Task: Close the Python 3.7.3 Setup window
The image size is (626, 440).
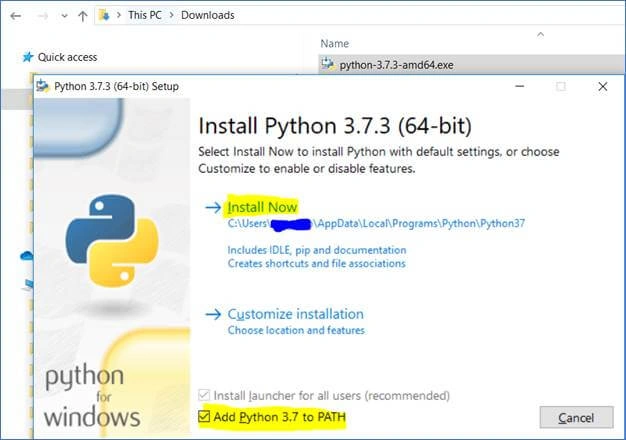Action: click(603, 86)
